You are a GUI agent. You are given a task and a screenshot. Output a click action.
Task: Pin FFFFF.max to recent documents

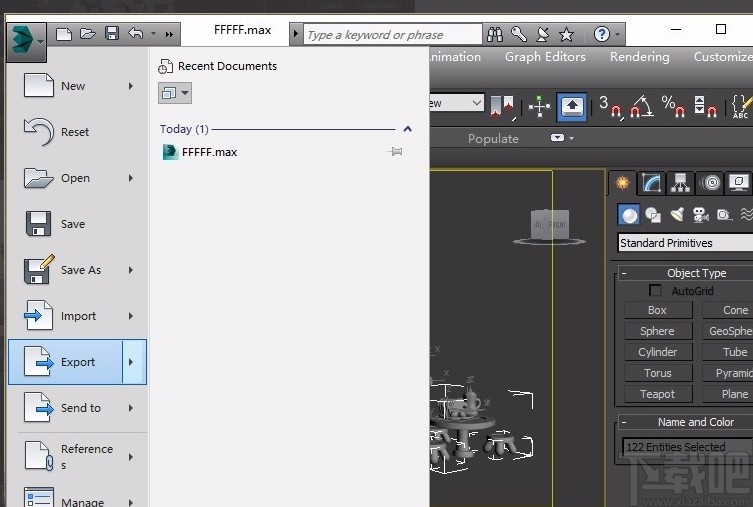coord(395,152)
